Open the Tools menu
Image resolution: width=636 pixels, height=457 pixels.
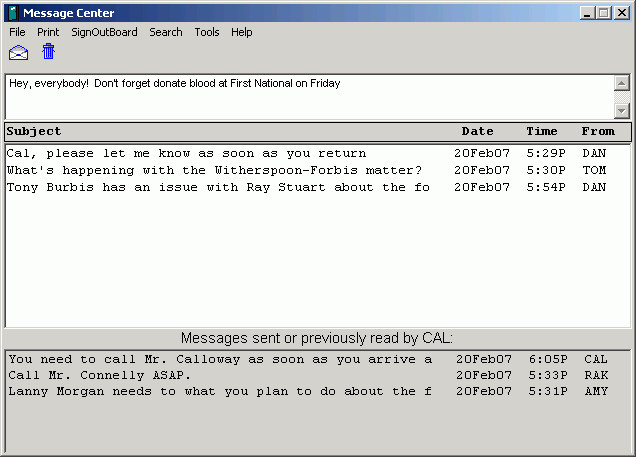point(207,32)
